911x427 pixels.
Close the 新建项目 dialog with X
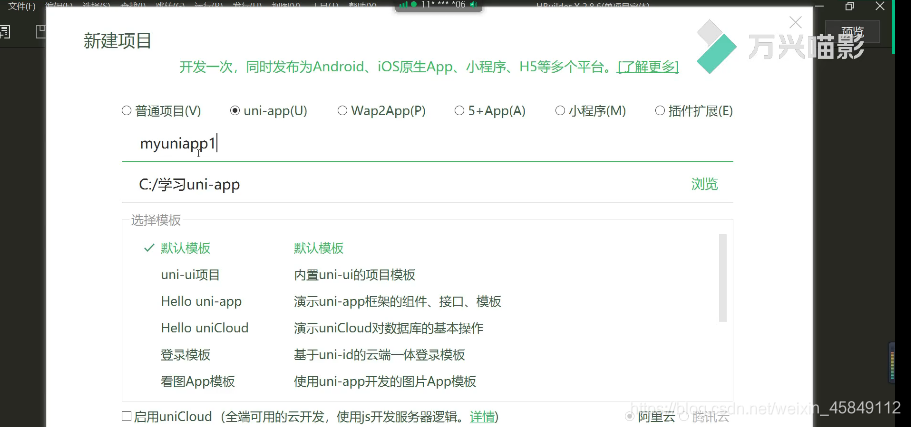click(x=795, y=23)
